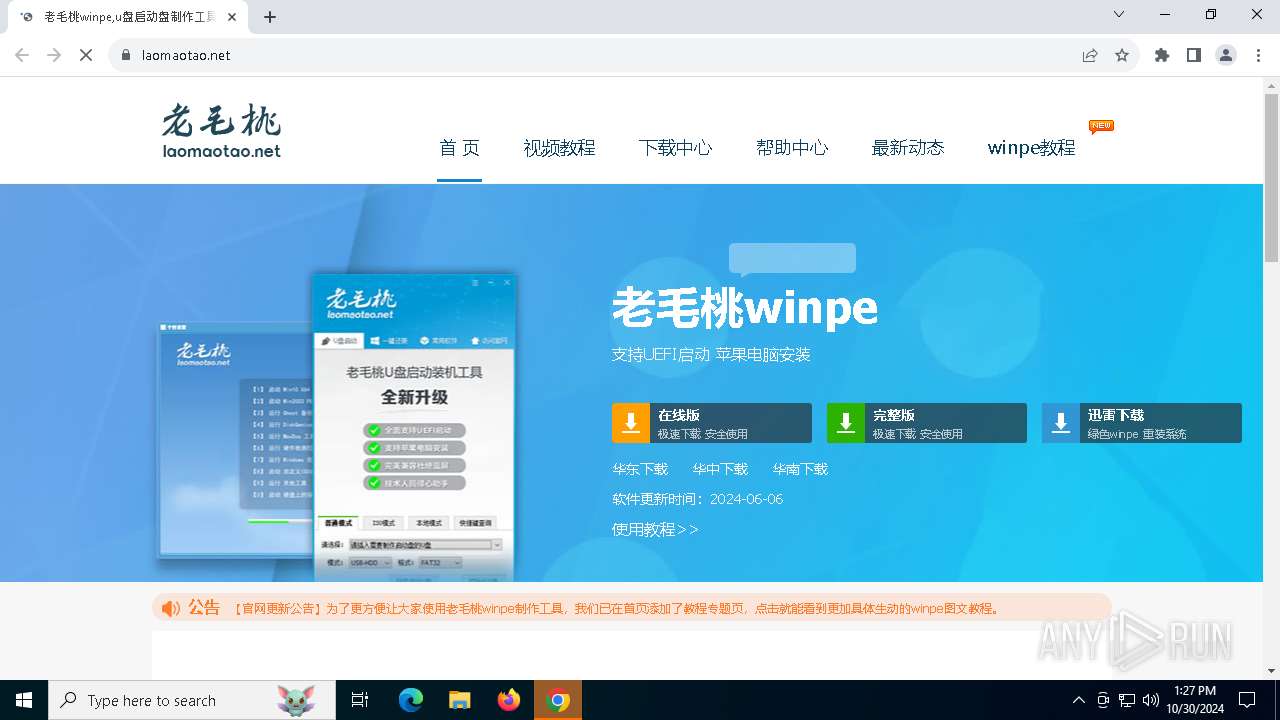Click the network tray icon

click(1127, 700)
